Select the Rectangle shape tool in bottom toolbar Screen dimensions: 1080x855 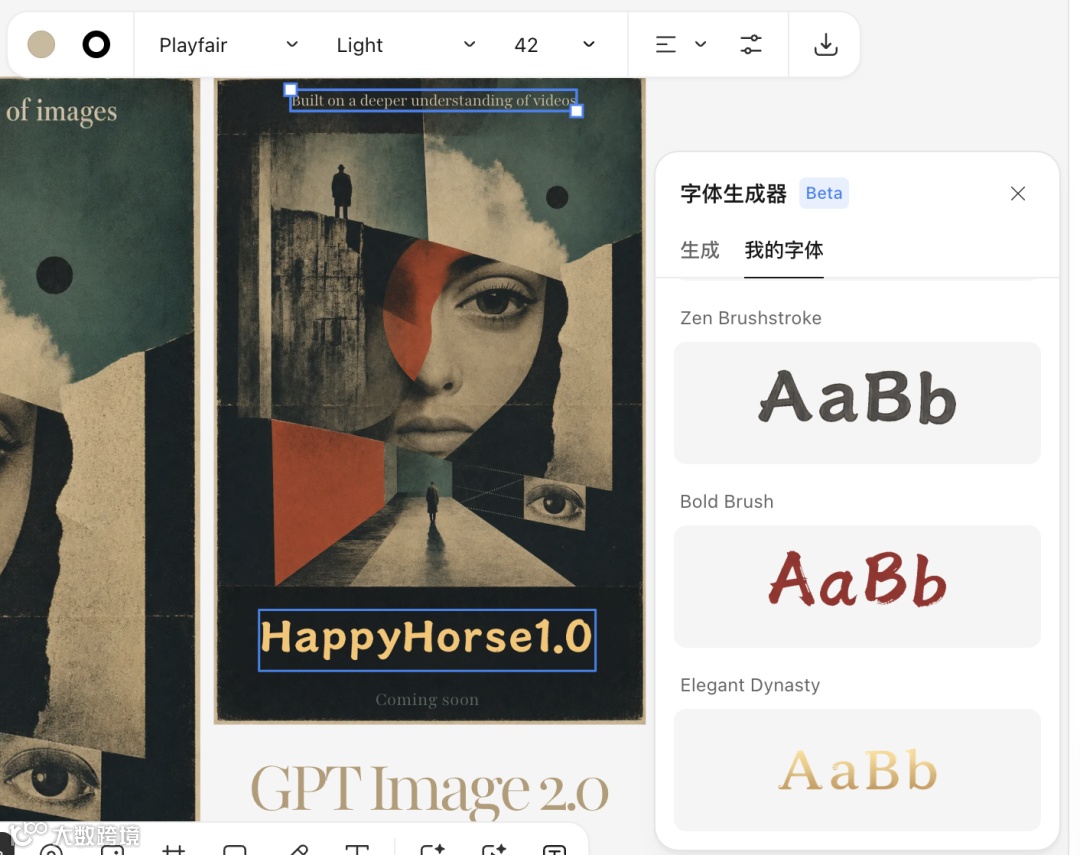[235, 849]
